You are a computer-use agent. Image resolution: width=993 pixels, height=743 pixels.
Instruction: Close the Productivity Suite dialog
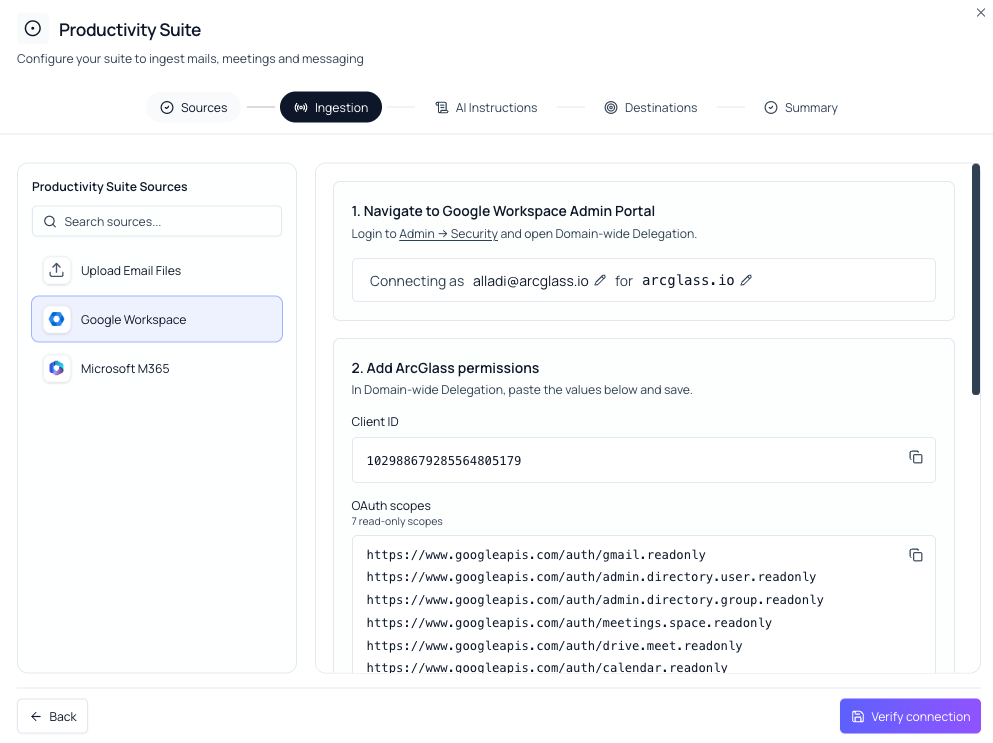point(980,13)
